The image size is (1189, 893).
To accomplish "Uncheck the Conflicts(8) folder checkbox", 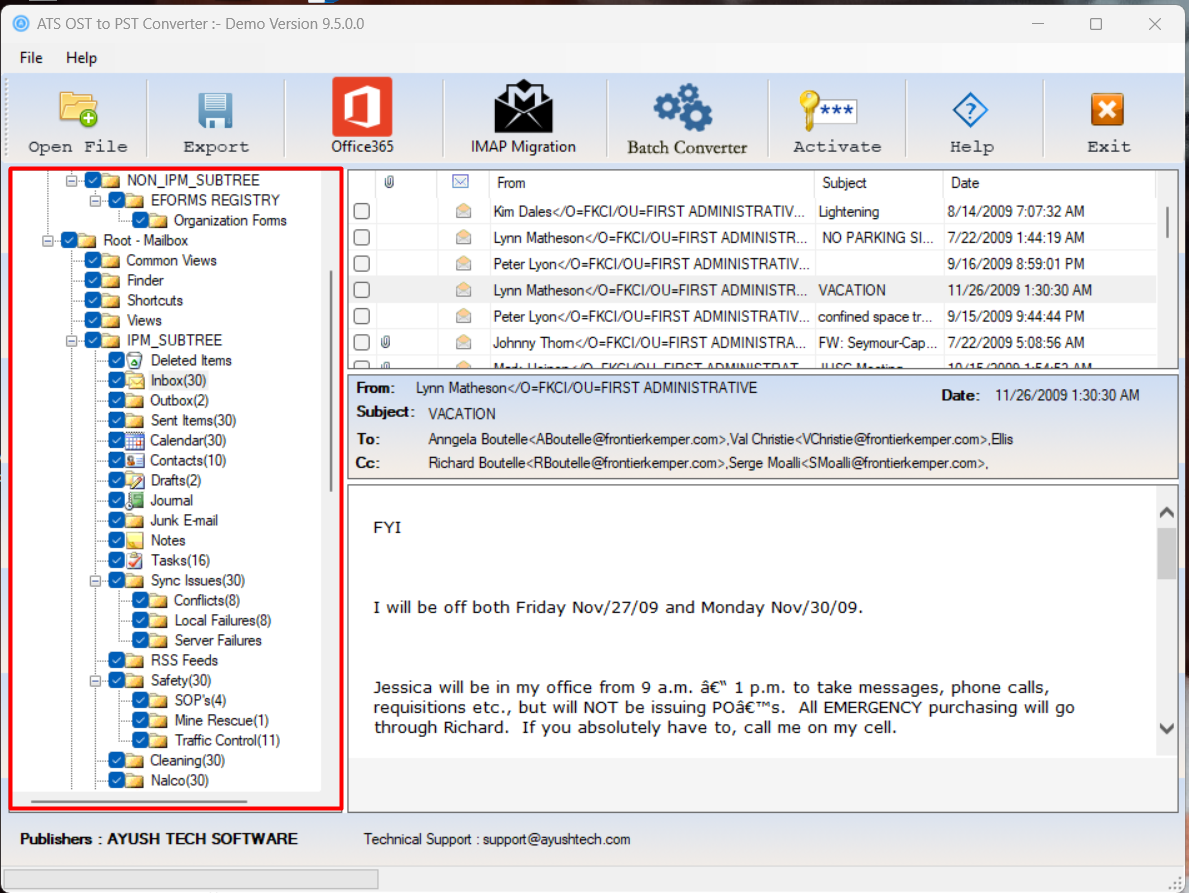I will [x=140, y=600].
